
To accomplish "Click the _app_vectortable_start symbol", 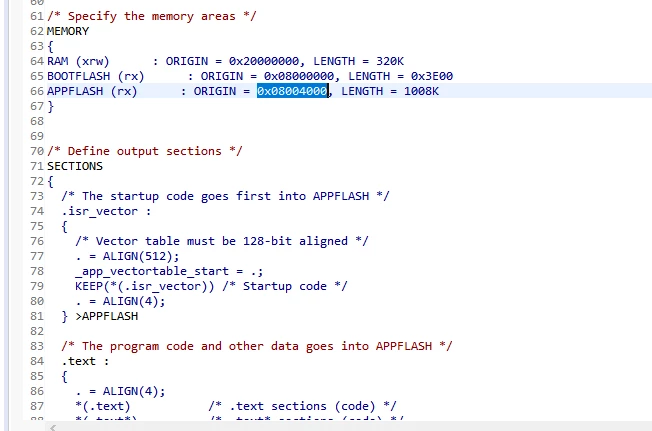I will point(152,271).
